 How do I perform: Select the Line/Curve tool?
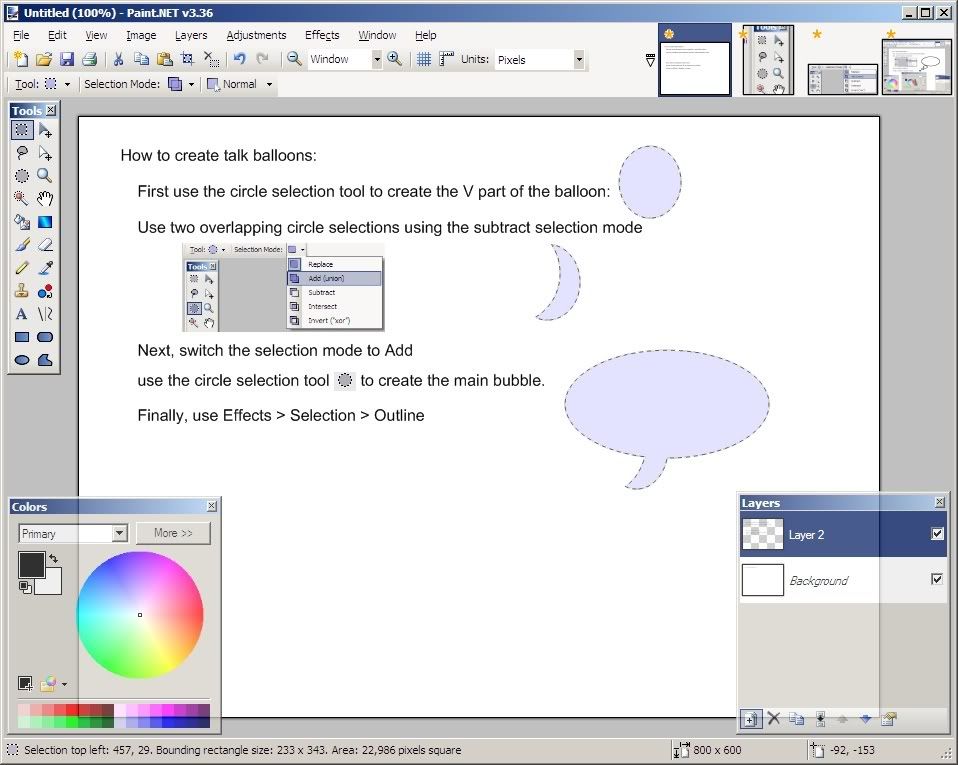(45, 314)
